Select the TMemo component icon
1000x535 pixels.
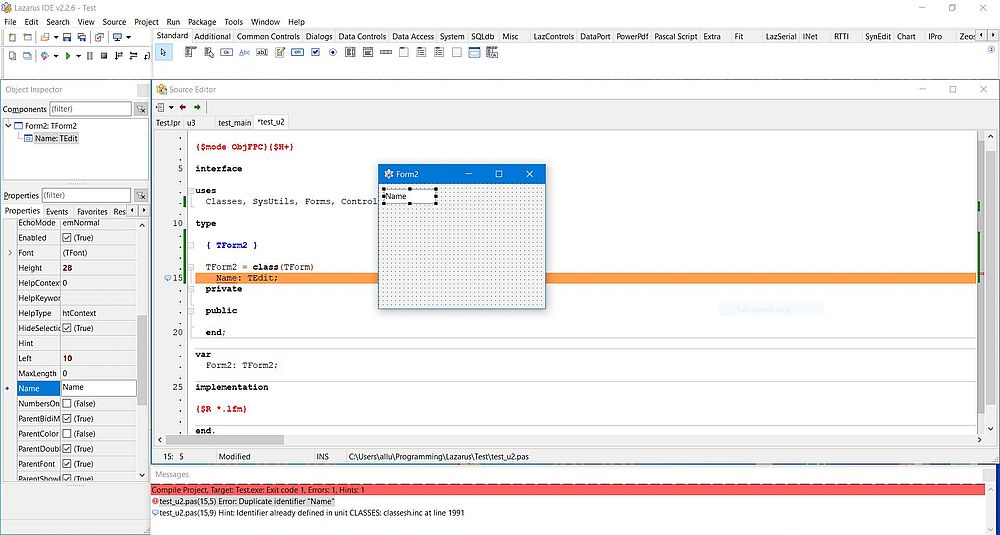pyautogui.click(x=280, y=52)
